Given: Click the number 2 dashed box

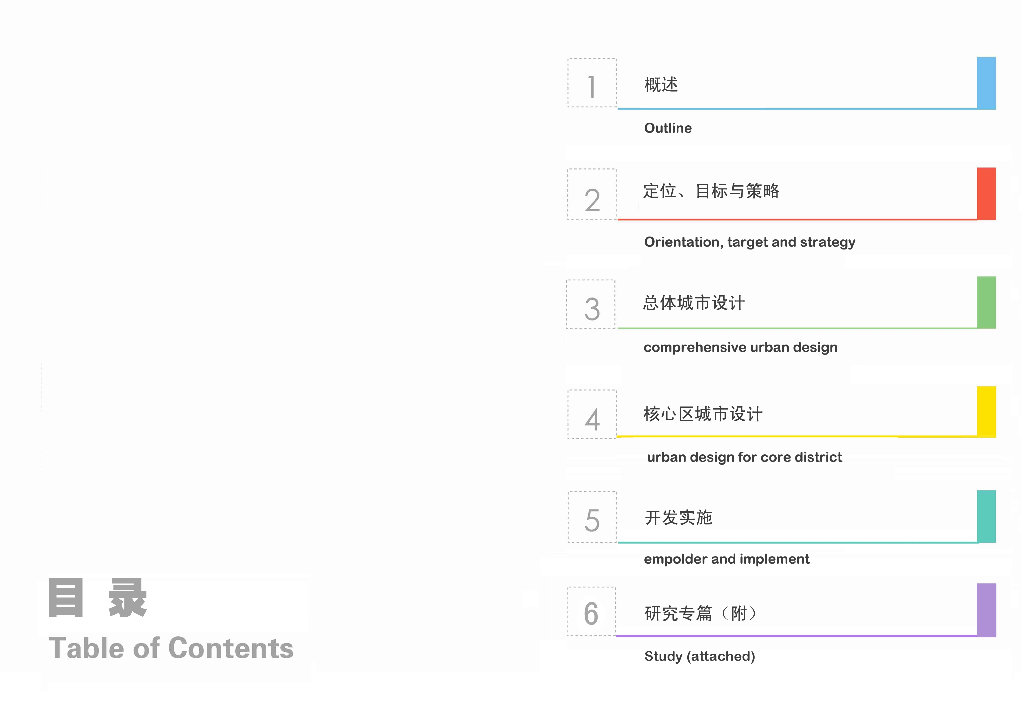Looking at the screenshot, I should (x=592, y=195).
